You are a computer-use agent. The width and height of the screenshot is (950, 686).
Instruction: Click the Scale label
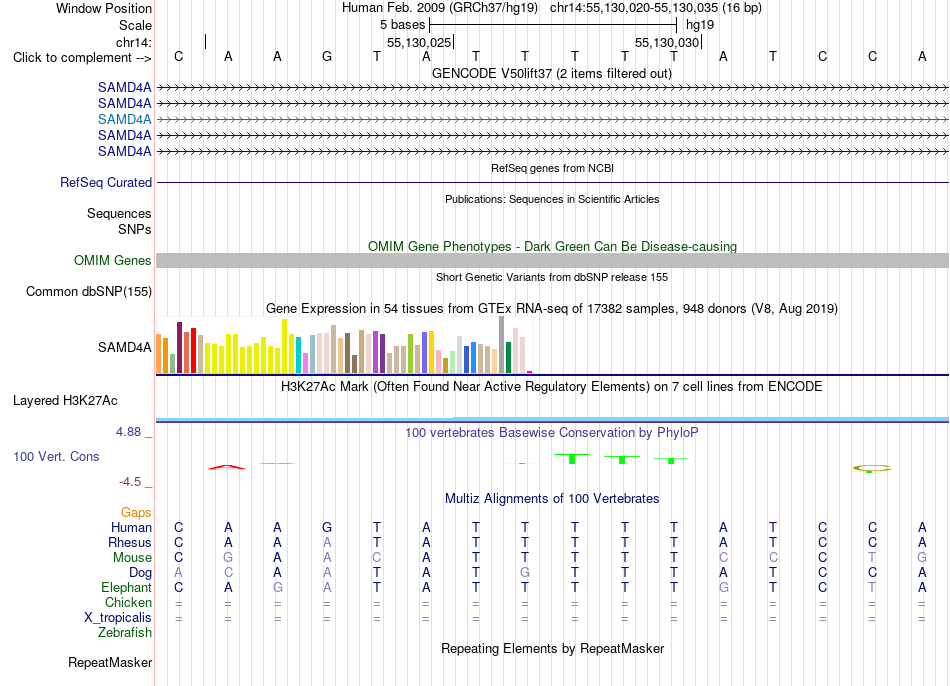click(x=135, y=25)
